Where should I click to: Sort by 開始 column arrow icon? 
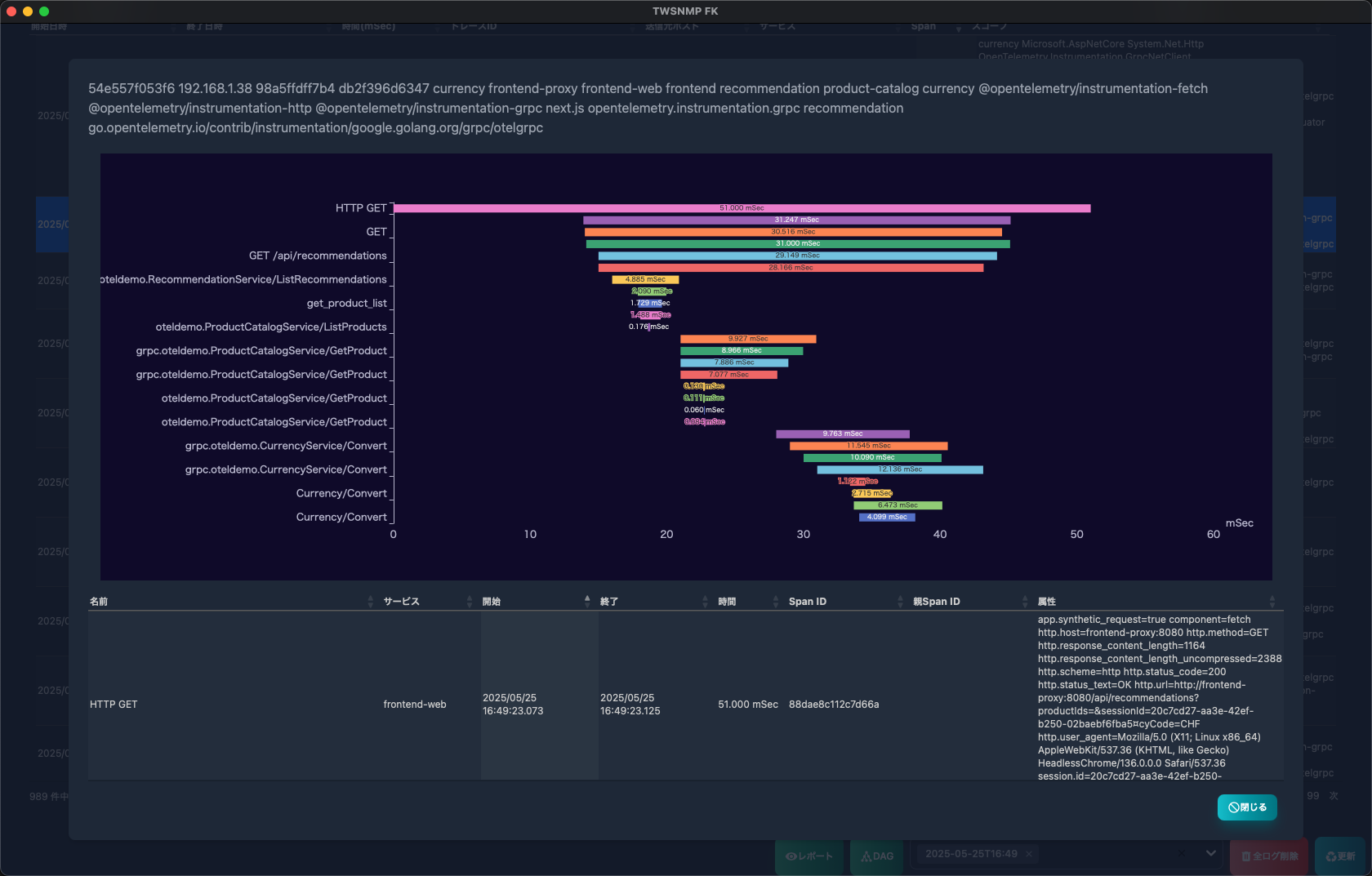(x=587, y=601)
